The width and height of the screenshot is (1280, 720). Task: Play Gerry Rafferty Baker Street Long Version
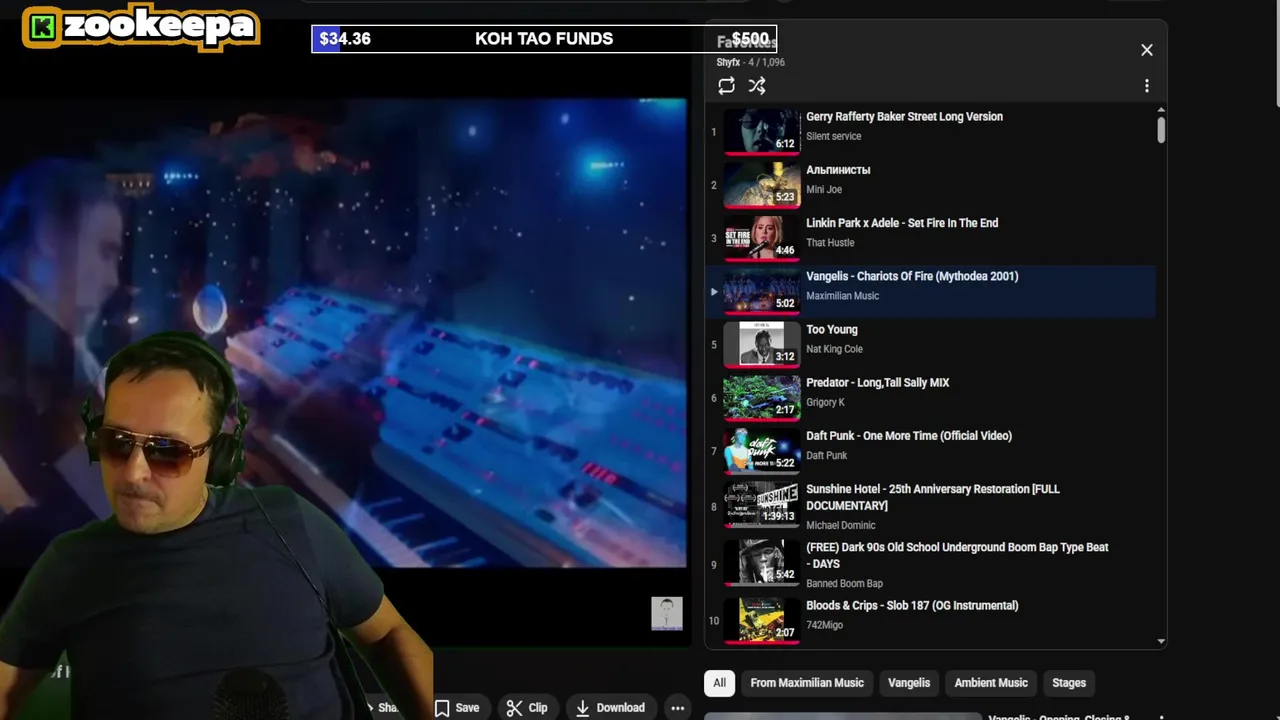coord(904,116)
